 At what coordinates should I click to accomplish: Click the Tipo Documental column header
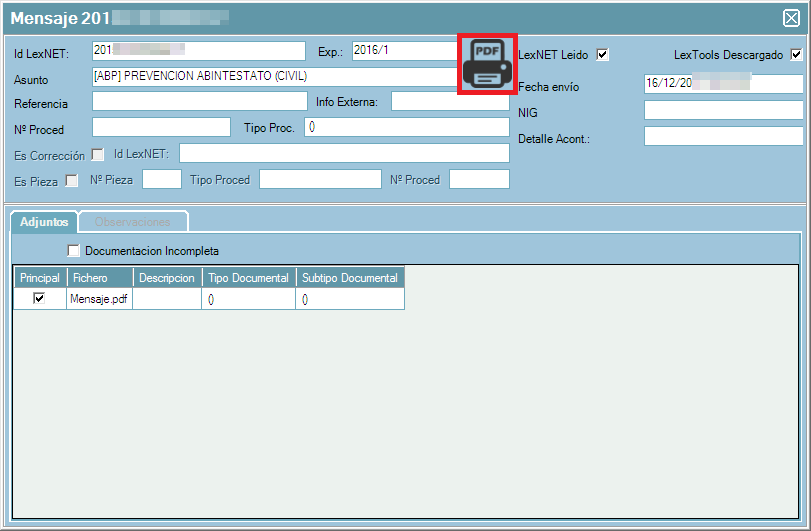(x=248, y=278)
